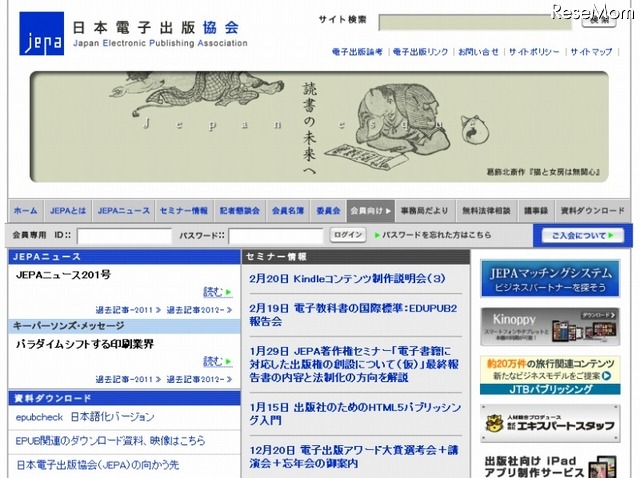This screenshot has height=478, width=640.
Task: Open 過去記事-2011 under JEPAニュース201号
Action: coord(128,310)
